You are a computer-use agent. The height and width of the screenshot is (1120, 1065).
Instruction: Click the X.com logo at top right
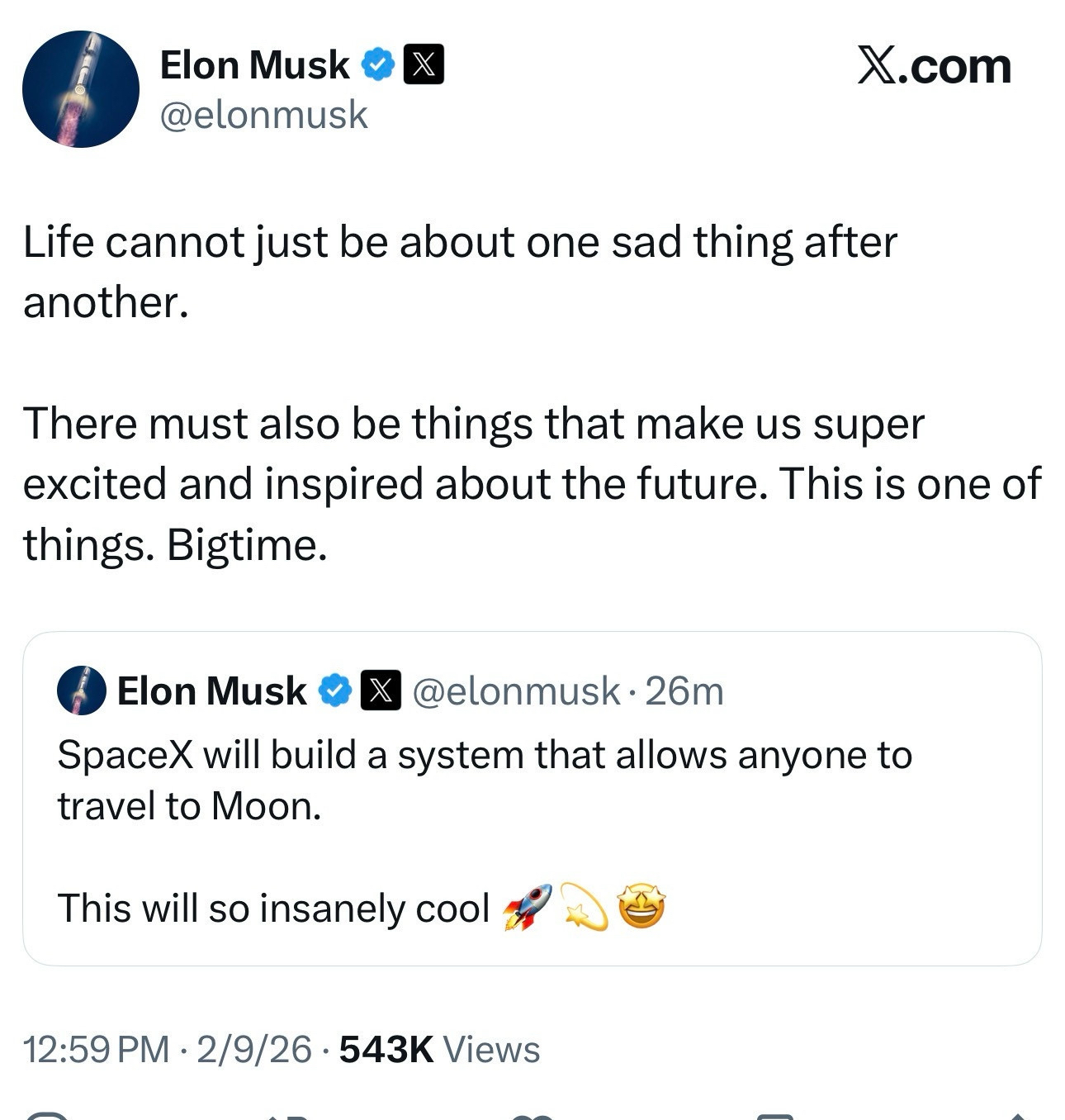(x=934, y=66)
